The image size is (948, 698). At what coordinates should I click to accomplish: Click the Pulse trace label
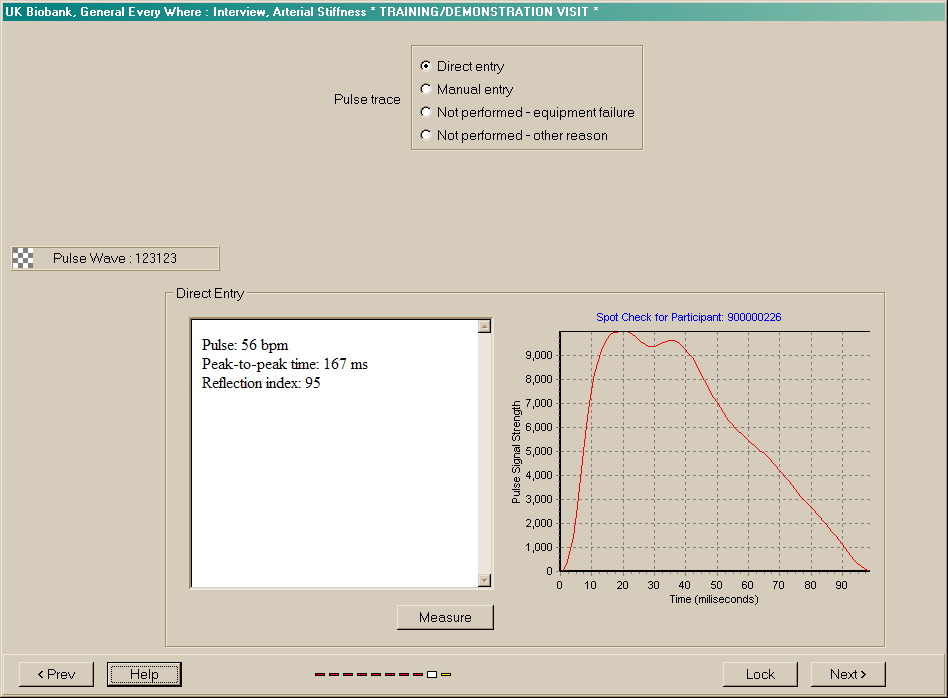tap(367, 100)
